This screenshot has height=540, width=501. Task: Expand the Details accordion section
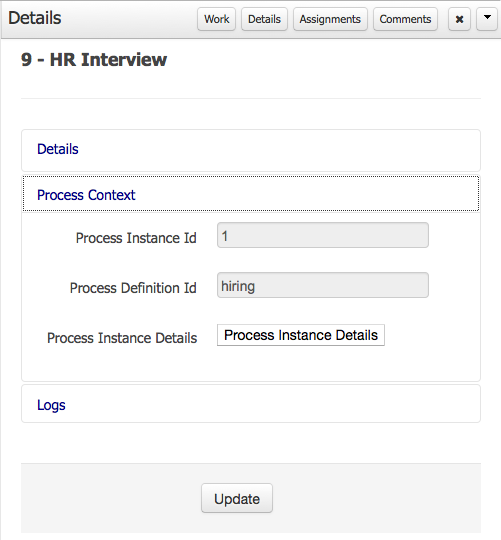[251, 150]
